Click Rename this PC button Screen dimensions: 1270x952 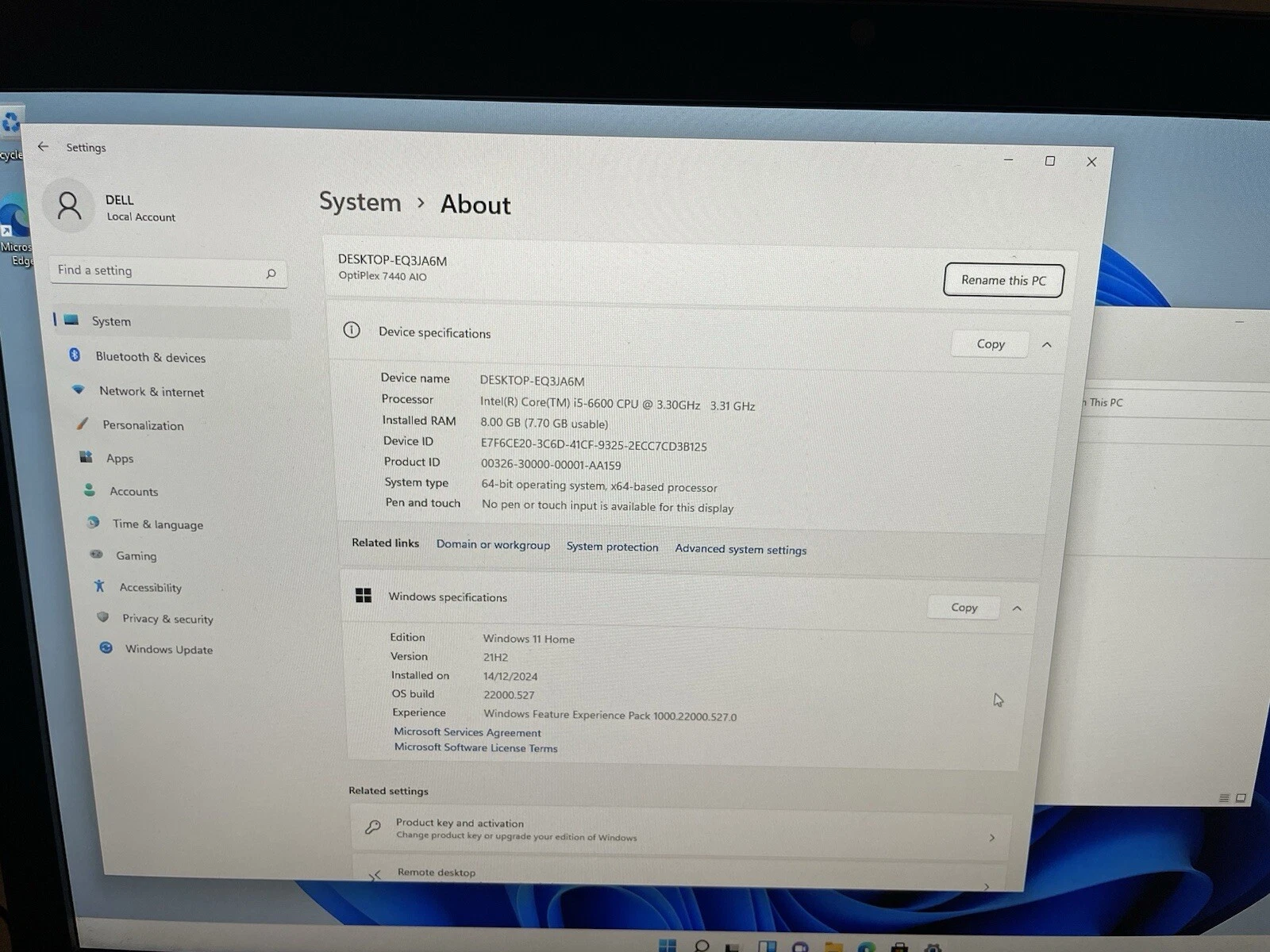pyautogui.click(x=1003, y=280)
